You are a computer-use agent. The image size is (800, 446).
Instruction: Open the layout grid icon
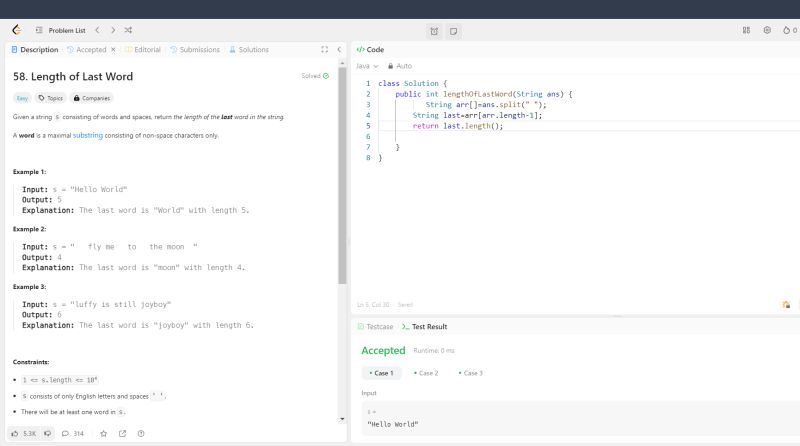(x=746, y=30)
